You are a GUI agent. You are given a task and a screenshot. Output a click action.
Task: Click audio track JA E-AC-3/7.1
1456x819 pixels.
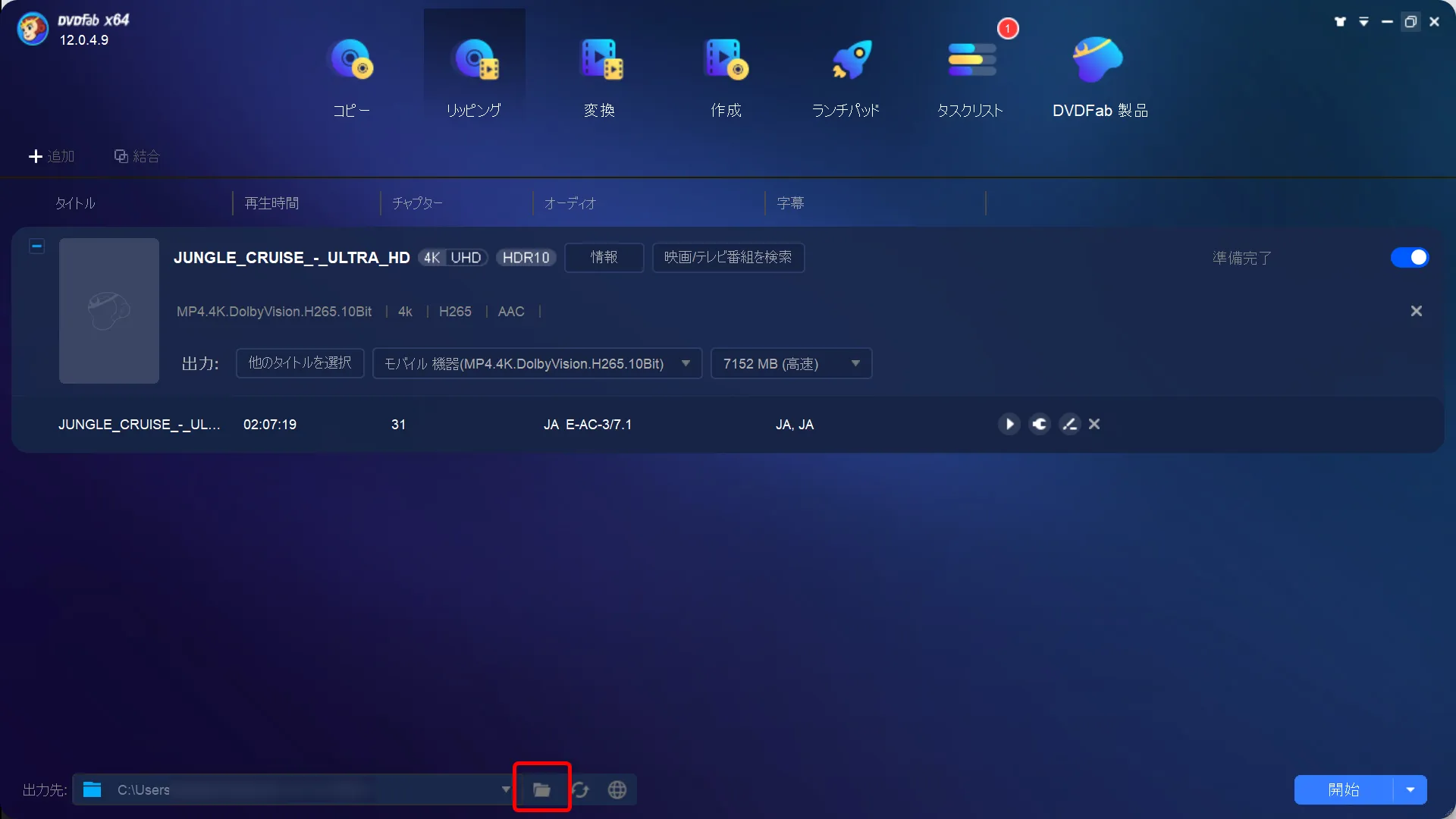(x=588, y=425)
